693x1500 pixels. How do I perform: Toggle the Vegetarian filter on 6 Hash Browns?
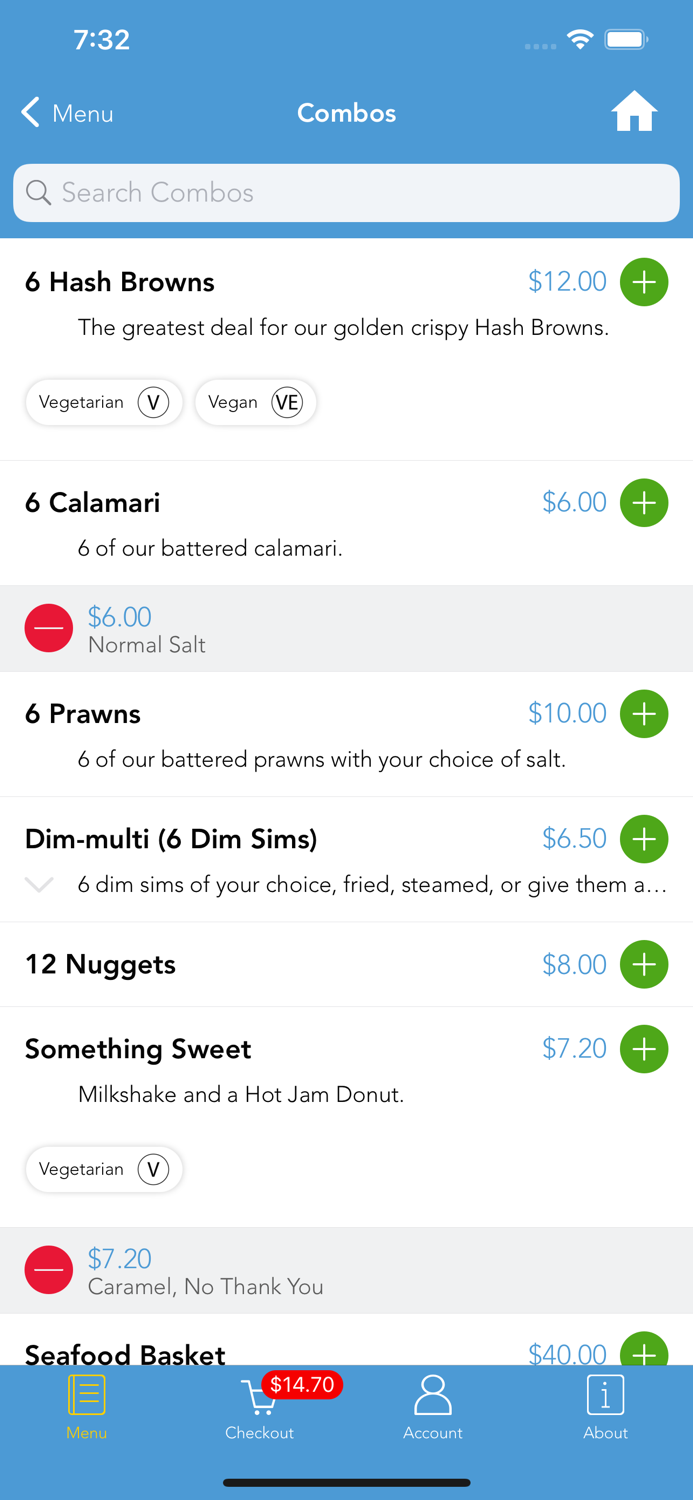click(x=103, y=402)
